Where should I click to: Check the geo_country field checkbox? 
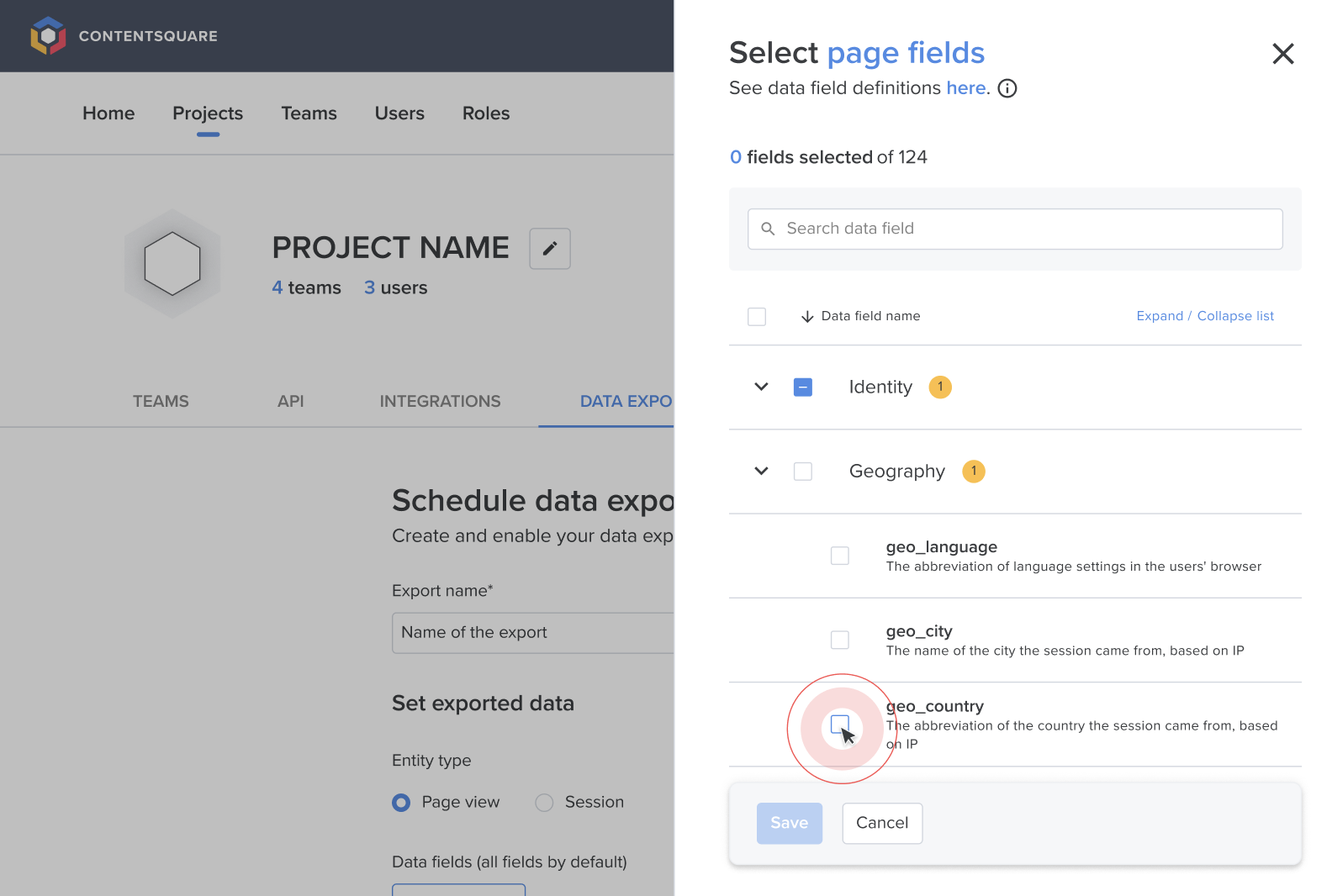tap(840, 724)
